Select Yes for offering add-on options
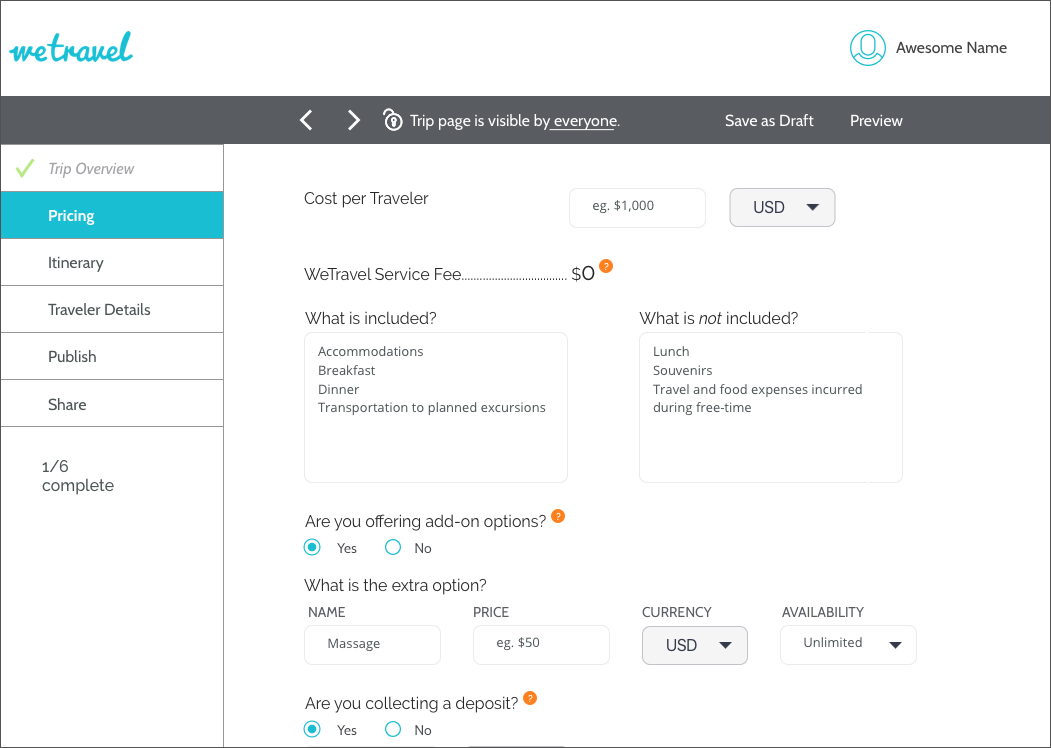The height and width of the screenshot is (748, 1051). click(x=312, y=547)
